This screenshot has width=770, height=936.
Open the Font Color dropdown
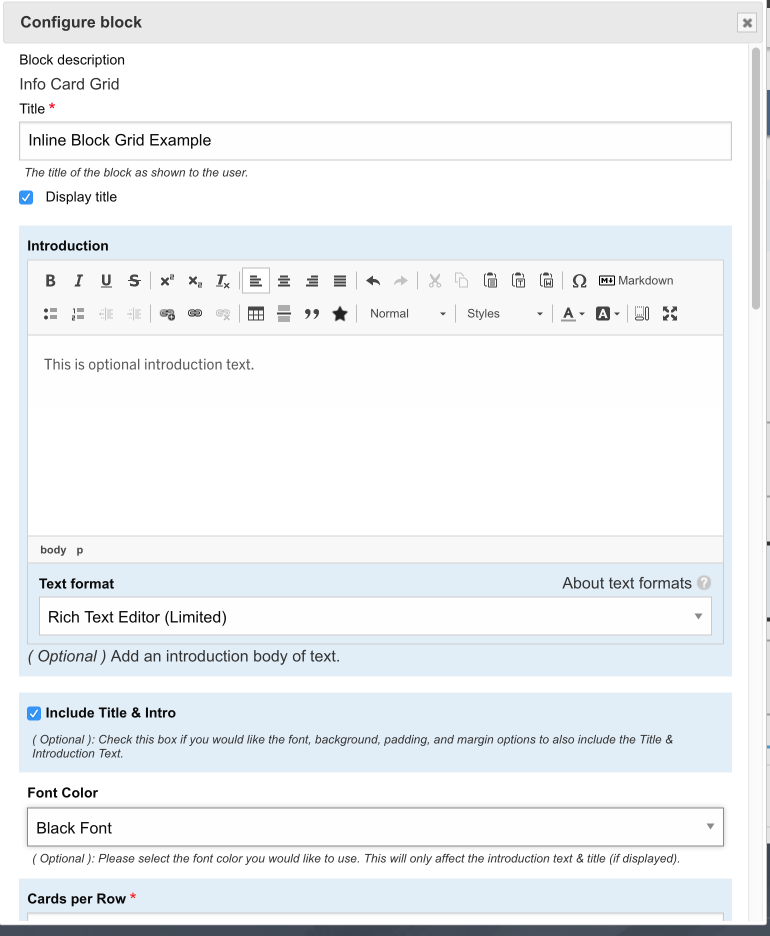point(375,828)
